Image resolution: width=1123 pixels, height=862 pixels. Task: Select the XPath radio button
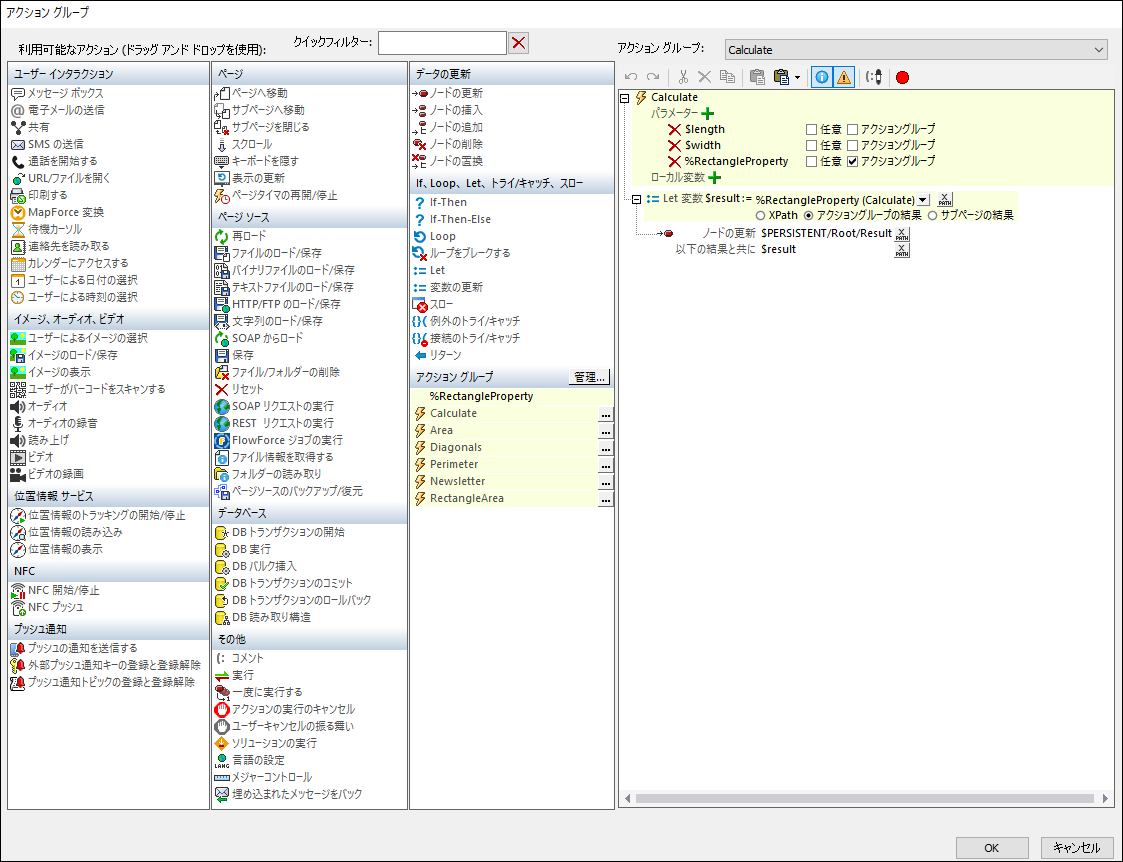click(x=761, y=215)
